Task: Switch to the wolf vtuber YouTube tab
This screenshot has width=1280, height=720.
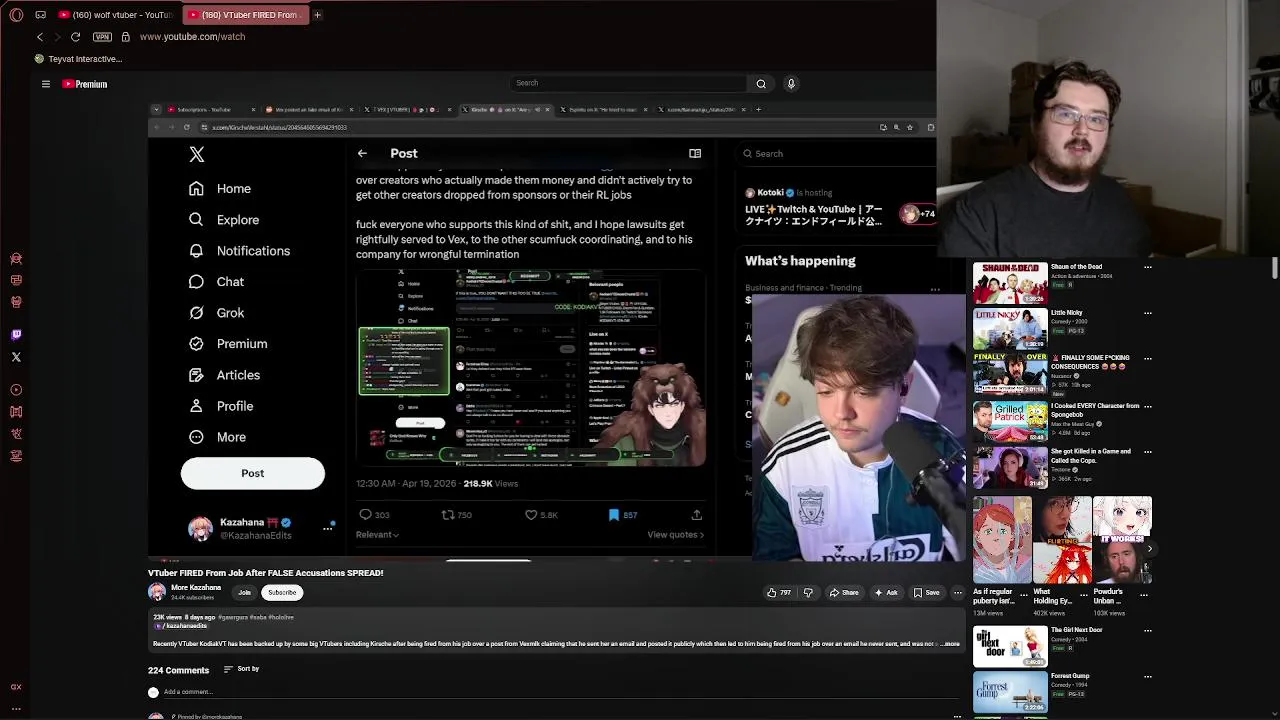Action: [x=115, y=15]
